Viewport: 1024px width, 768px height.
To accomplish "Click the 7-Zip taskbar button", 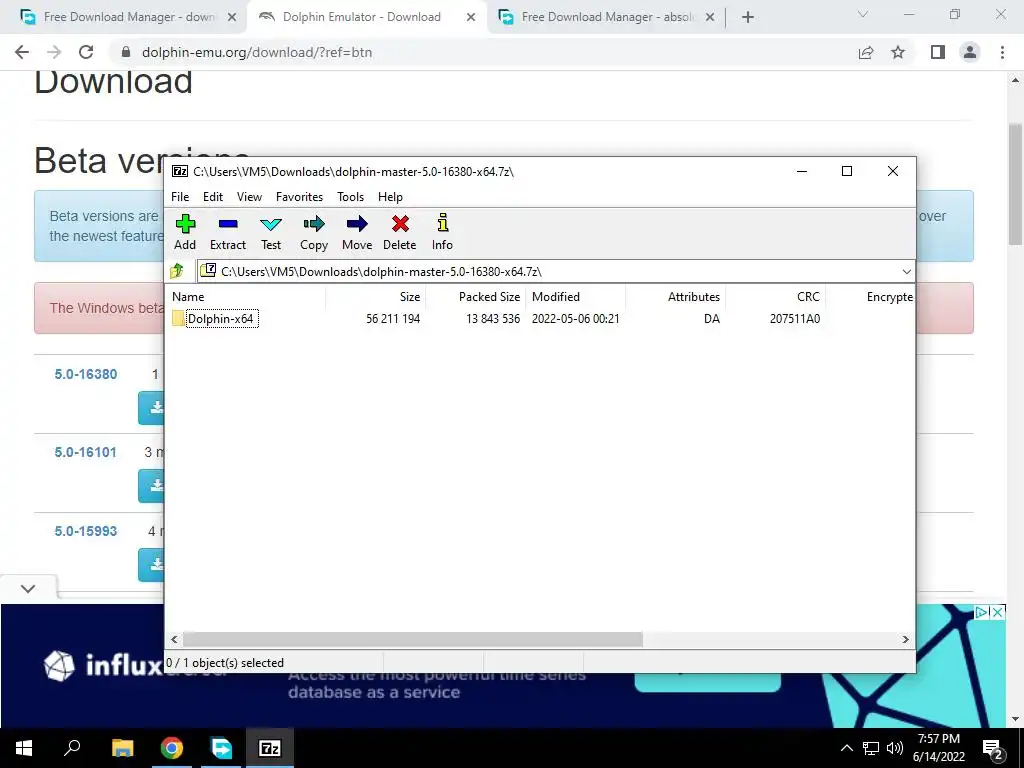I will pyautogui.click(x=270, y=748).
